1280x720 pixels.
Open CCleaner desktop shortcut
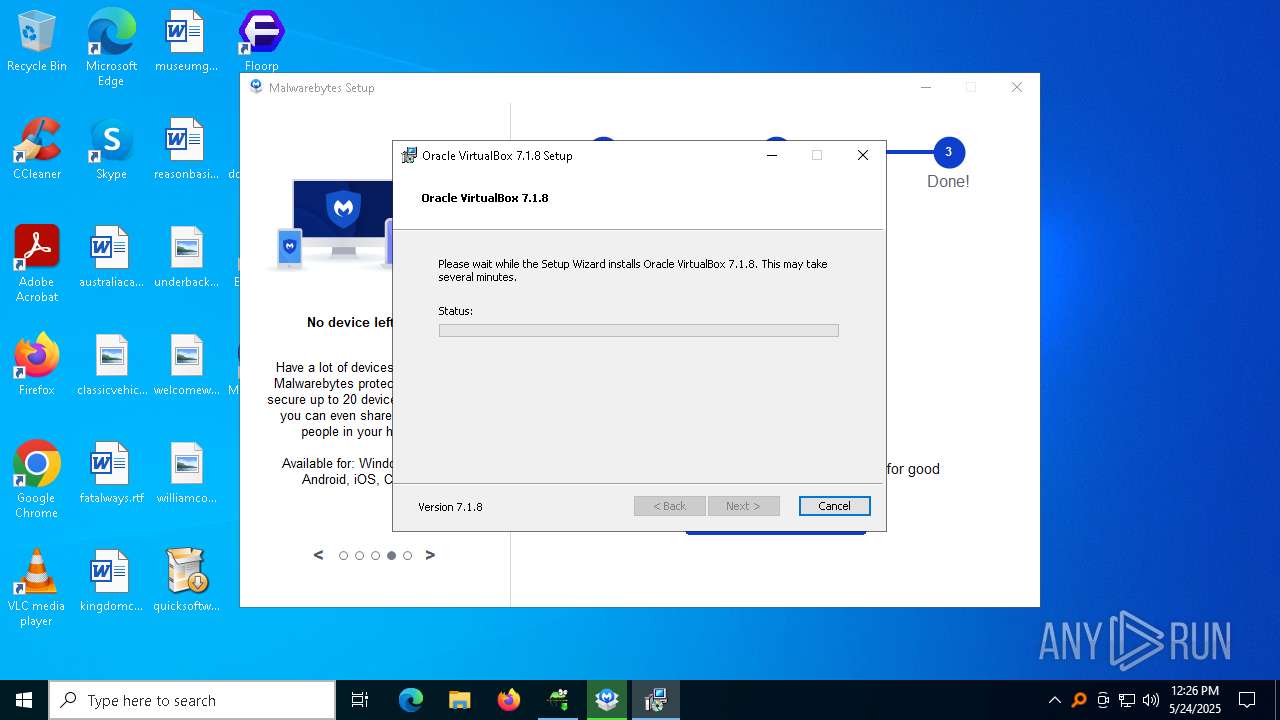37,149
